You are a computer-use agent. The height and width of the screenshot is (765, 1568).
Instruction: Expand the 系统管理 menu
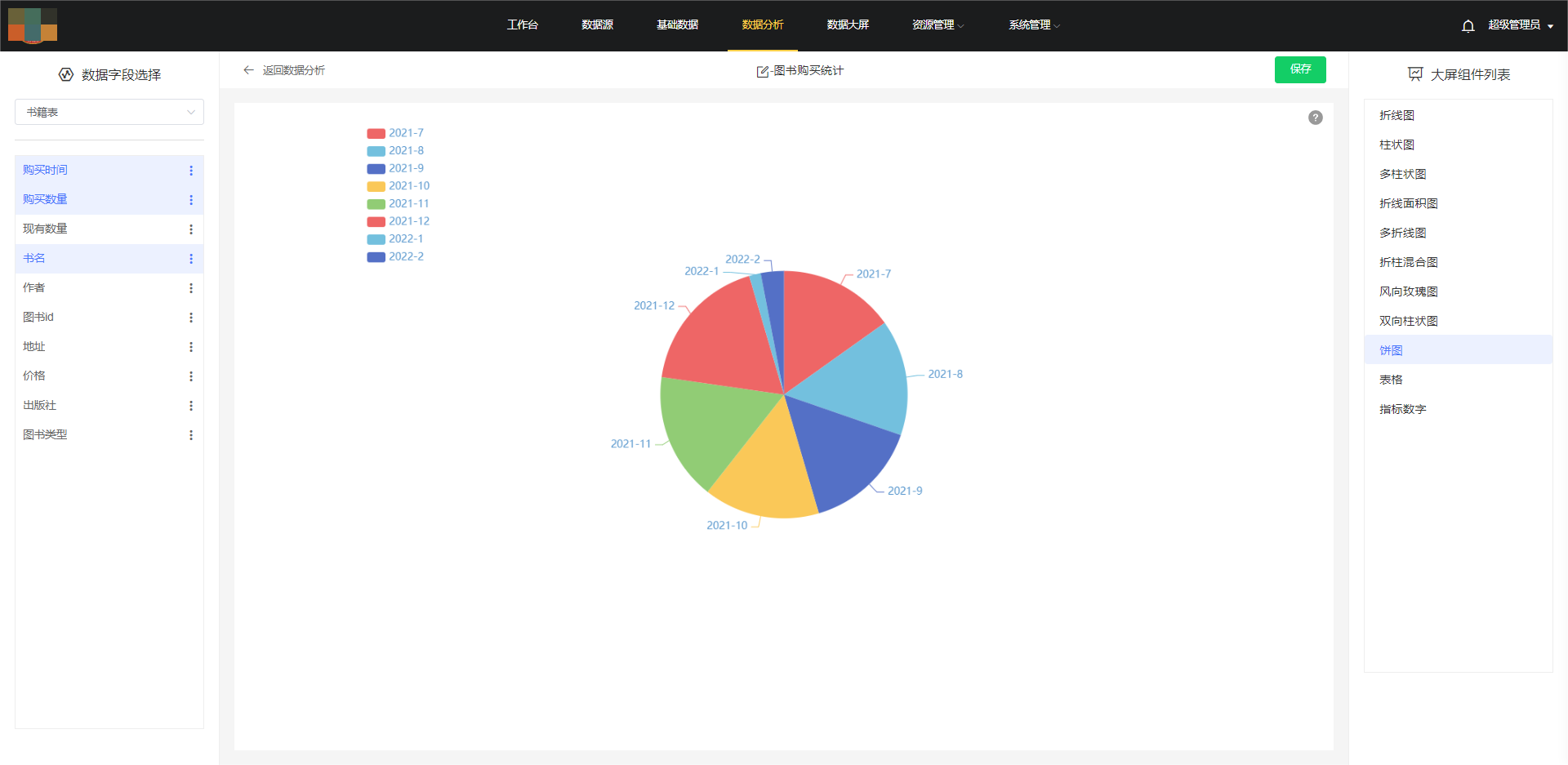click(1034, 25)
